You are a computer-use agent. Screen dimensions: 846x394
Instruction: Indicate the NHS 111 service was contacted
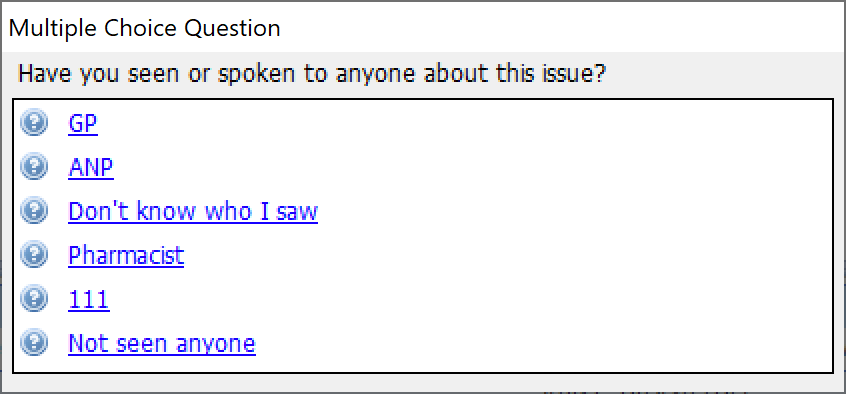click(88, 300)
